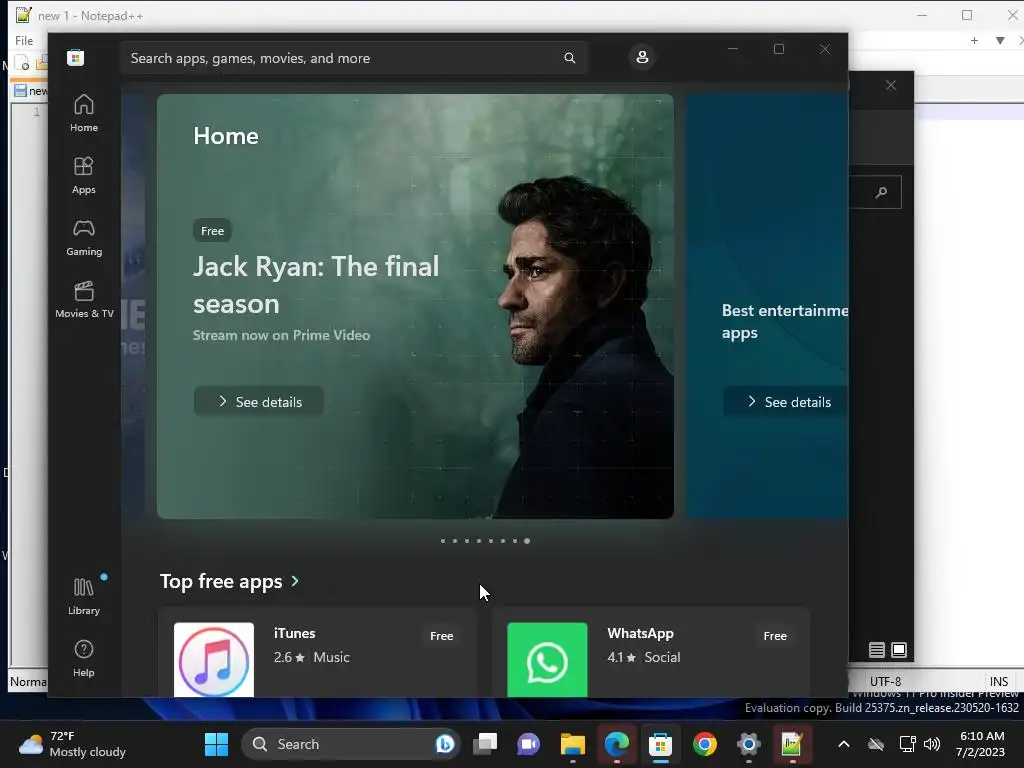The height and width of the screenshot is (768, 1024).
Task: See details for Best entertainment apps
Action: tap(786, 402)
